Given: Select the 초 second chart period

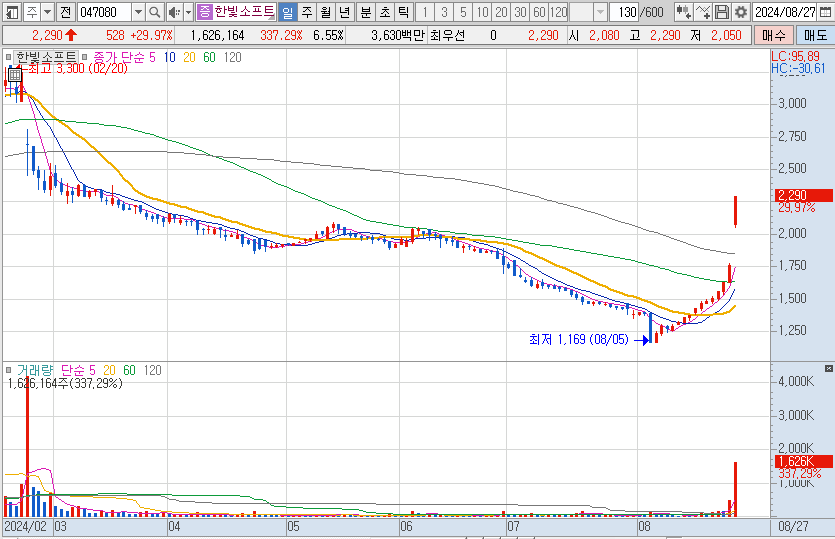Looking at the screenshot, I should (x=385, y=12).
